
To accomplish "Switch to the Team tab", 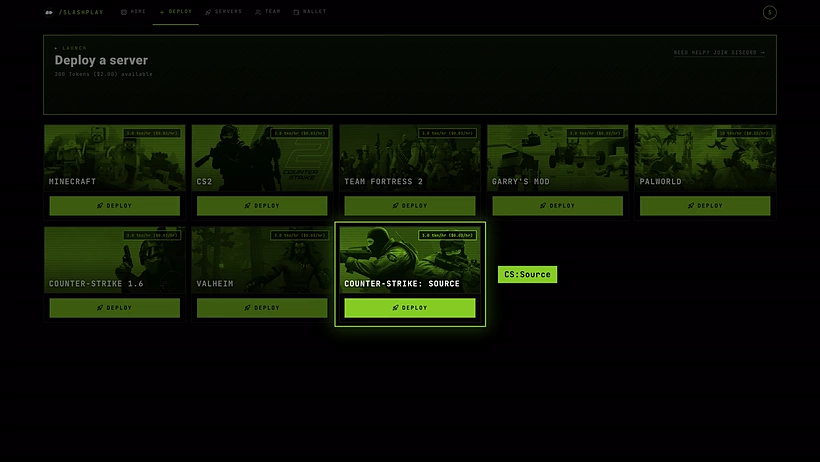I will (268, 12).
